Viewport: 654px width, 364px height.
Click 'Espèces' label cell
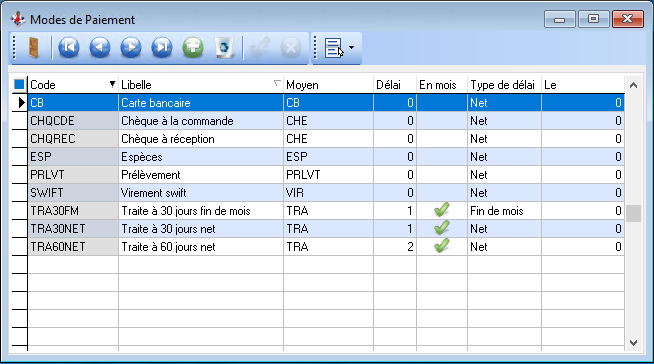[201, 157]
